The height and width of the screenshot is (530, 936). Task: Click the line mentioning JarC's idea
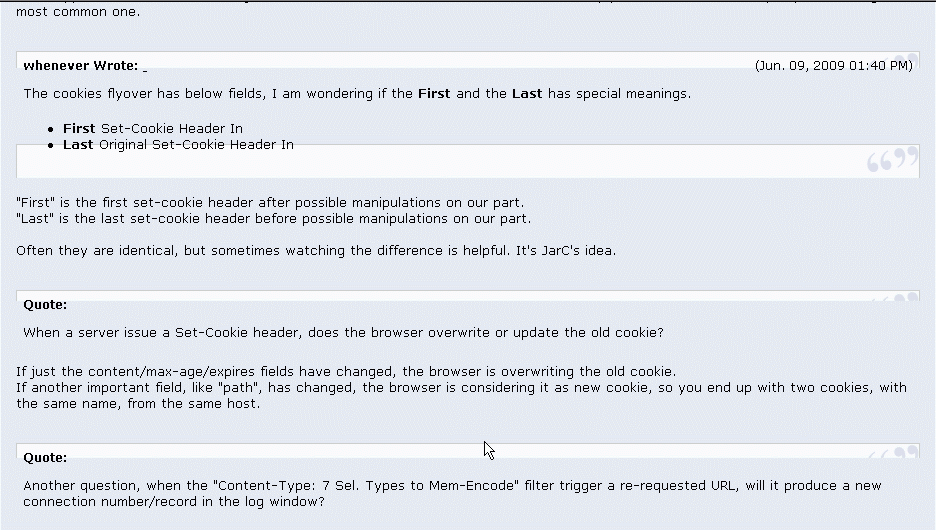[315, 251]
